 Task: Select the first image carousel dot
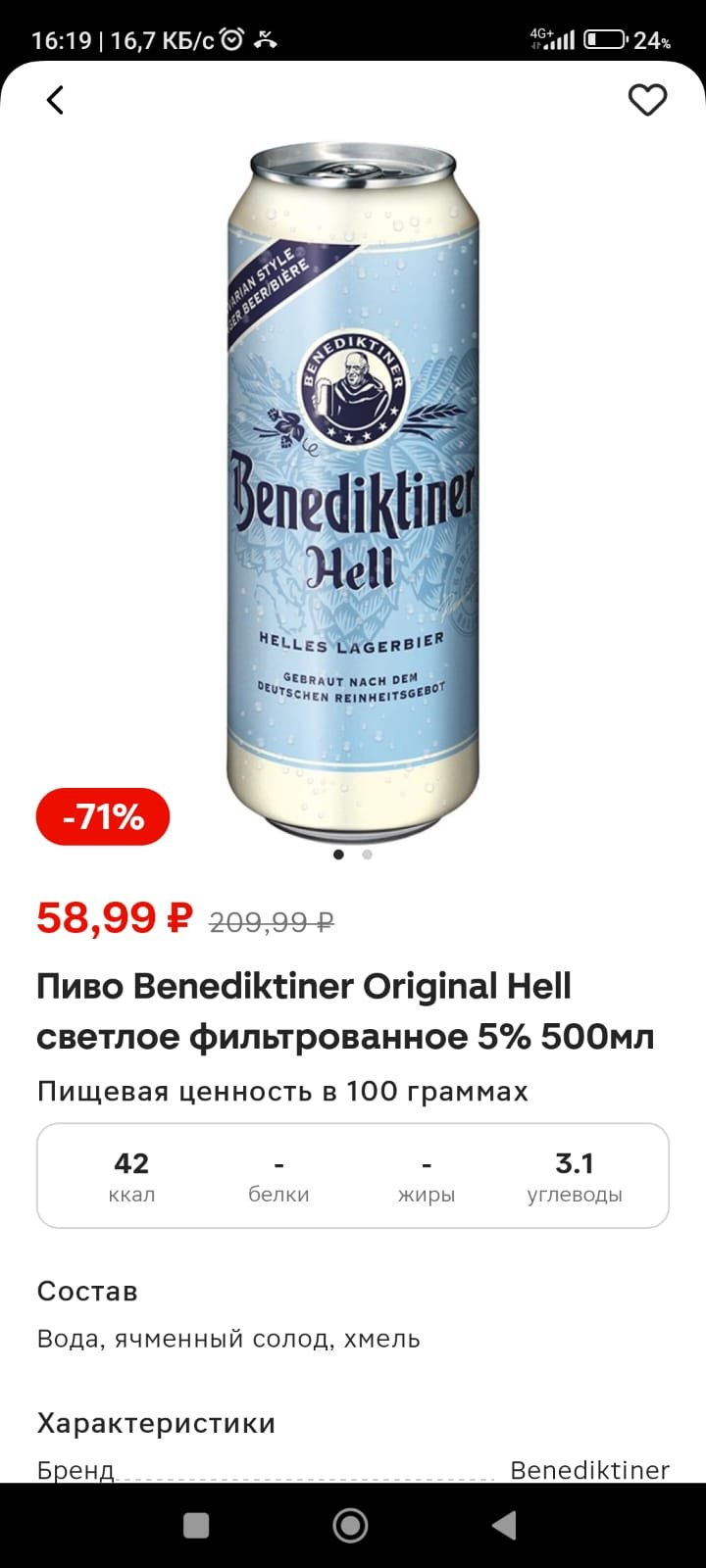coord(338,855)
